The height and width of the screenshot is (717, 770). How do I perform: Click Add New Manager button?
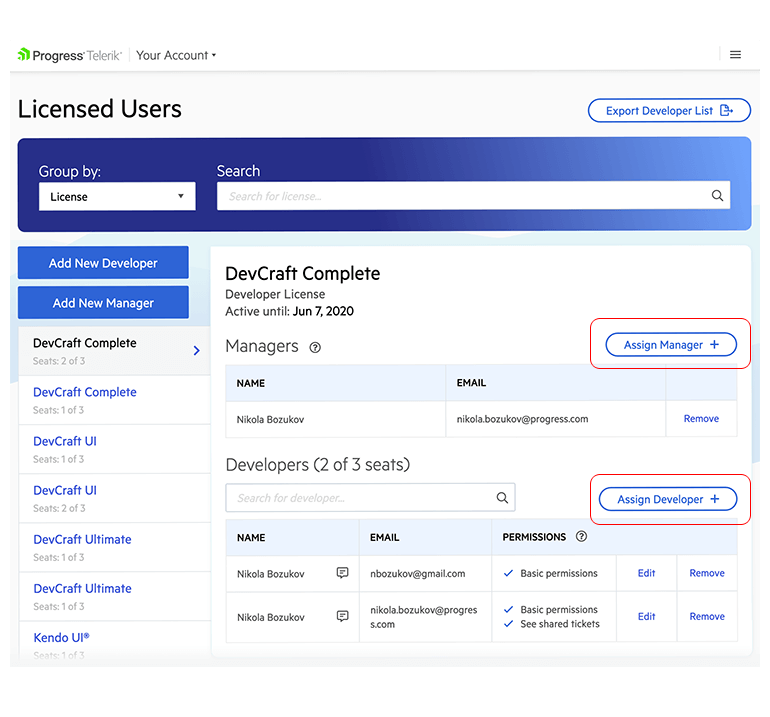tap(103, 303)
